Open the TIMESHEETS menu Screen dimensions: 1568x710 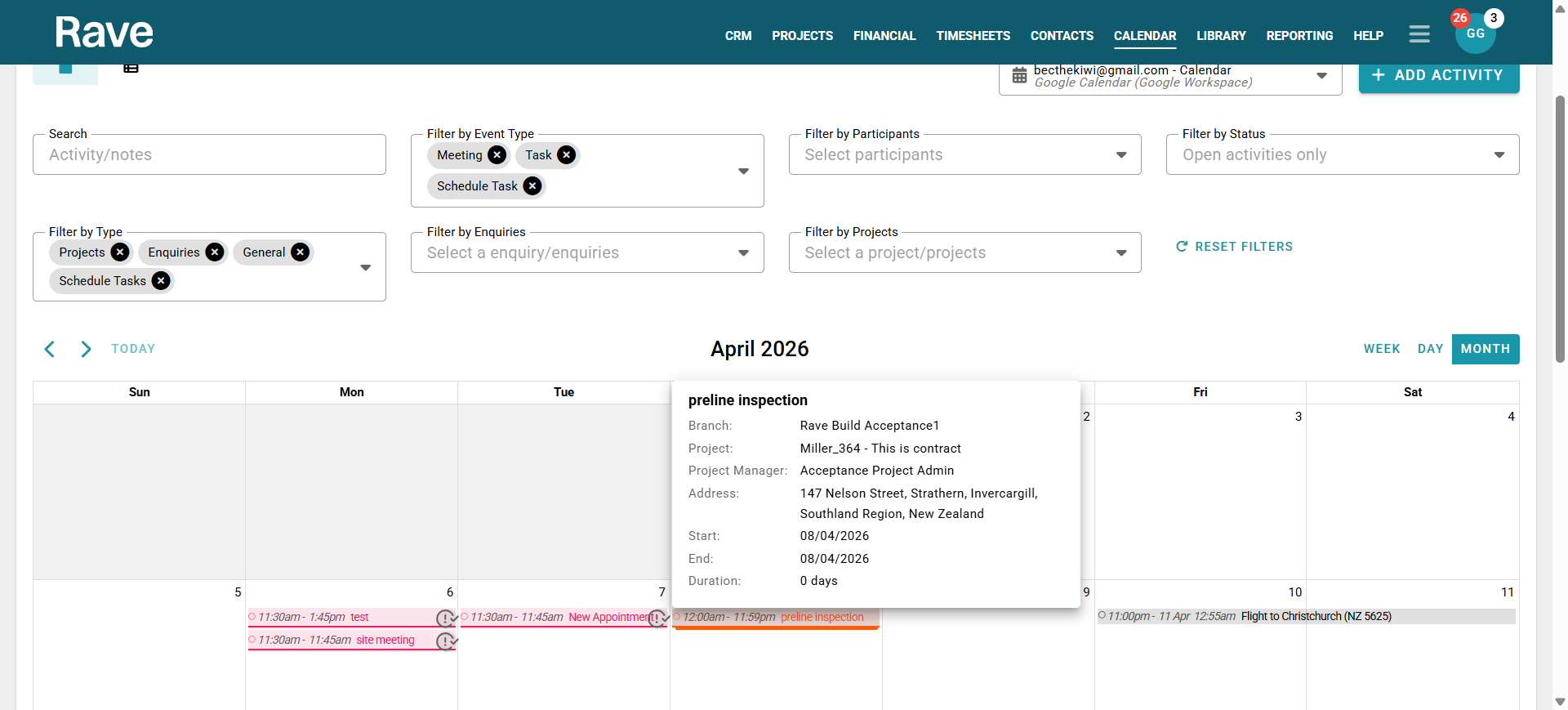point(973,36)
